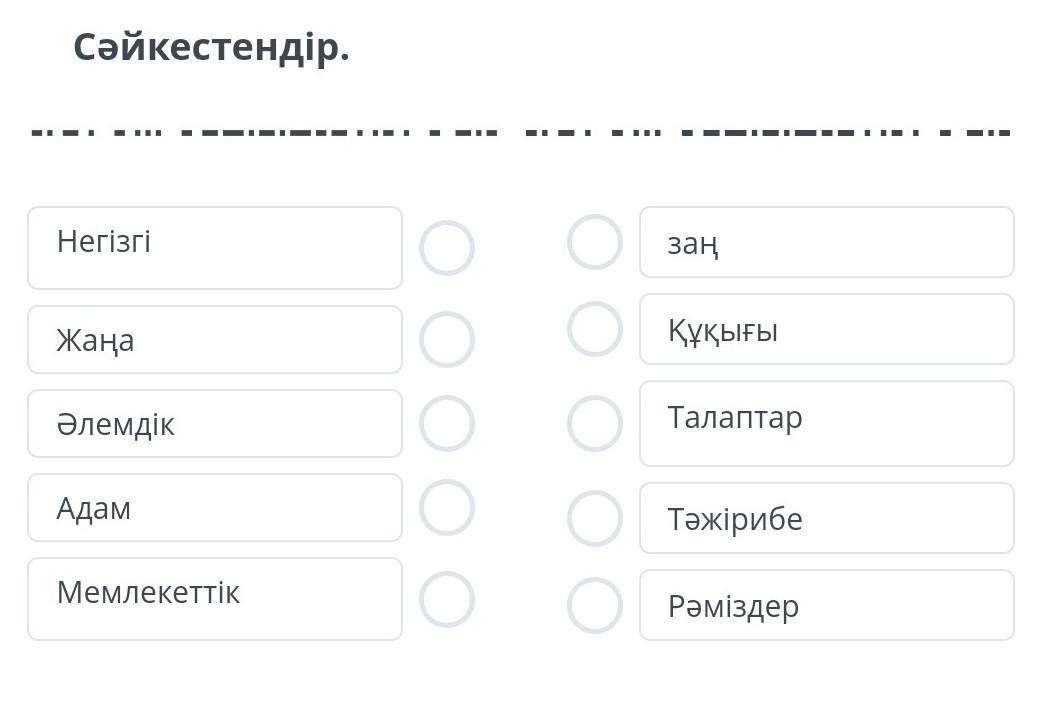Select the circle next to Жаңа
The image size is (1060, 728).
pos(446,339)
